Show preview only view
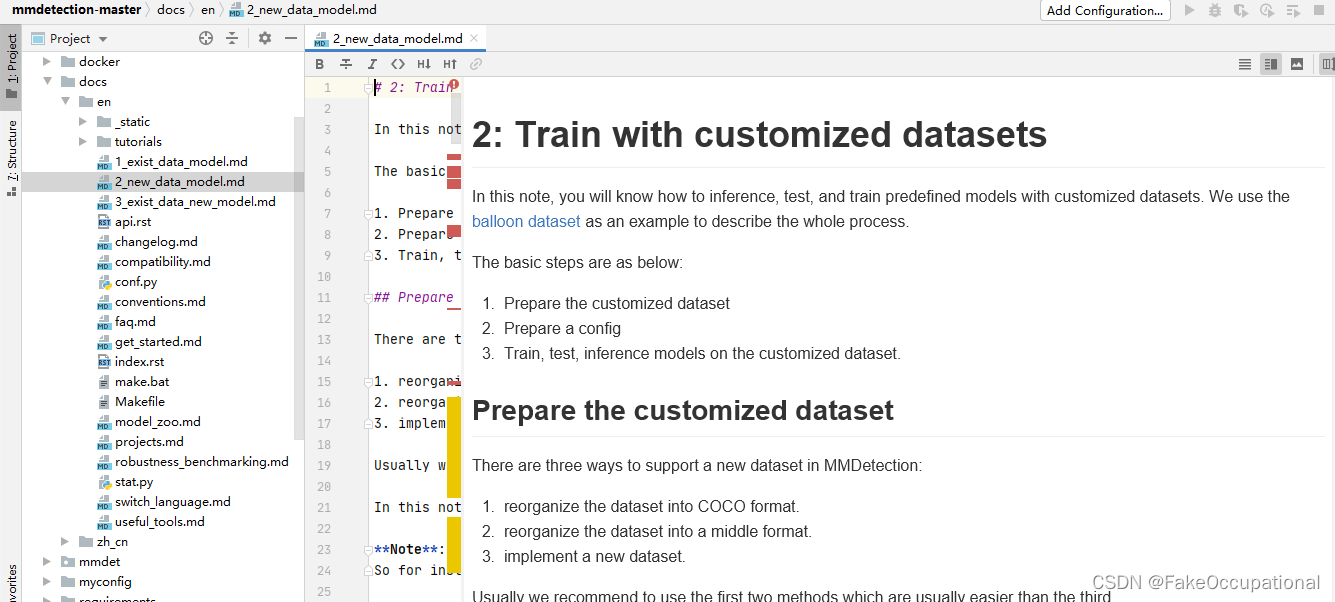The width and height of the screenshot is (1335, 602). click(x=1297, y=64)
